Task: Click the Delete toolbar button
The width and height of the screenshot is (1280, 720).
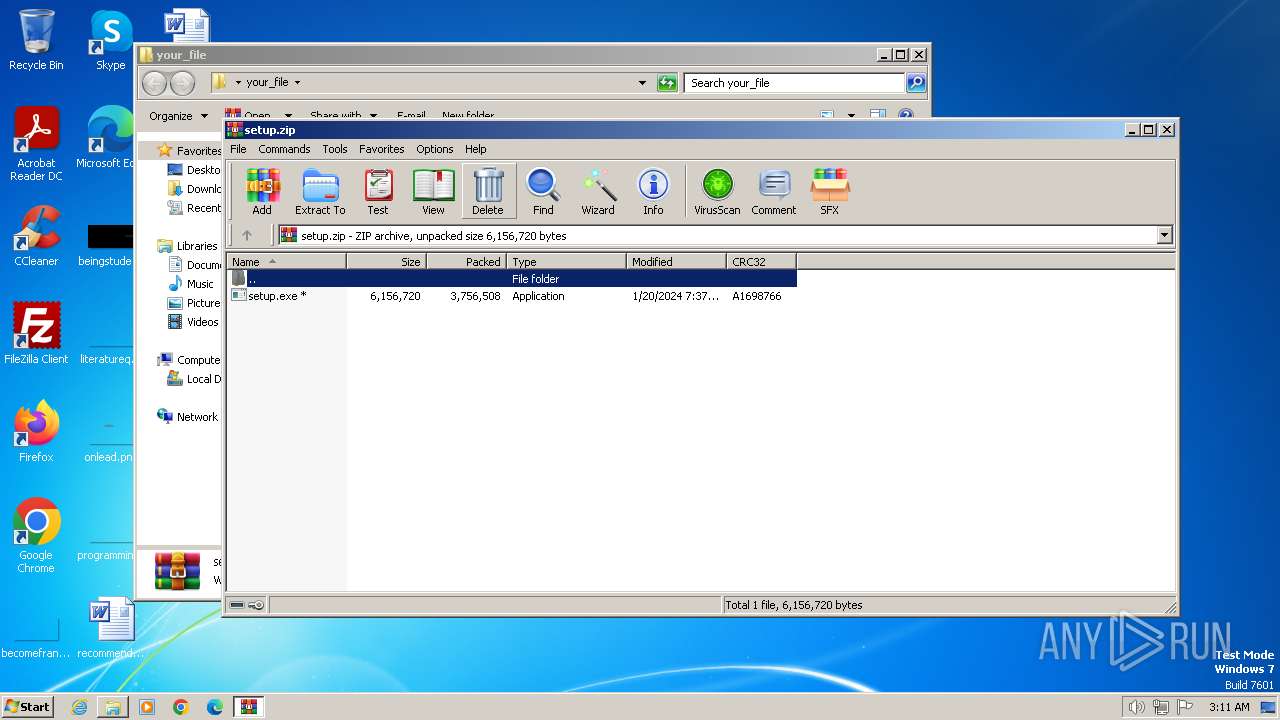Action: 488,191
